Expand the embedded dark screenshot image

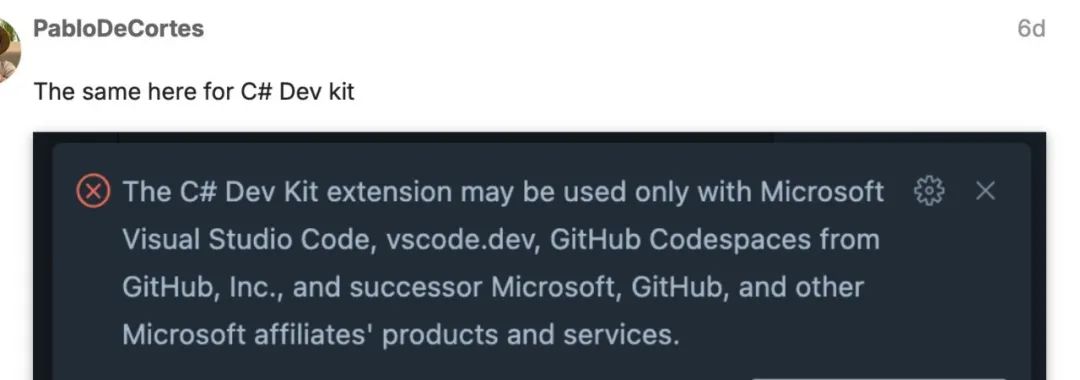539,256
